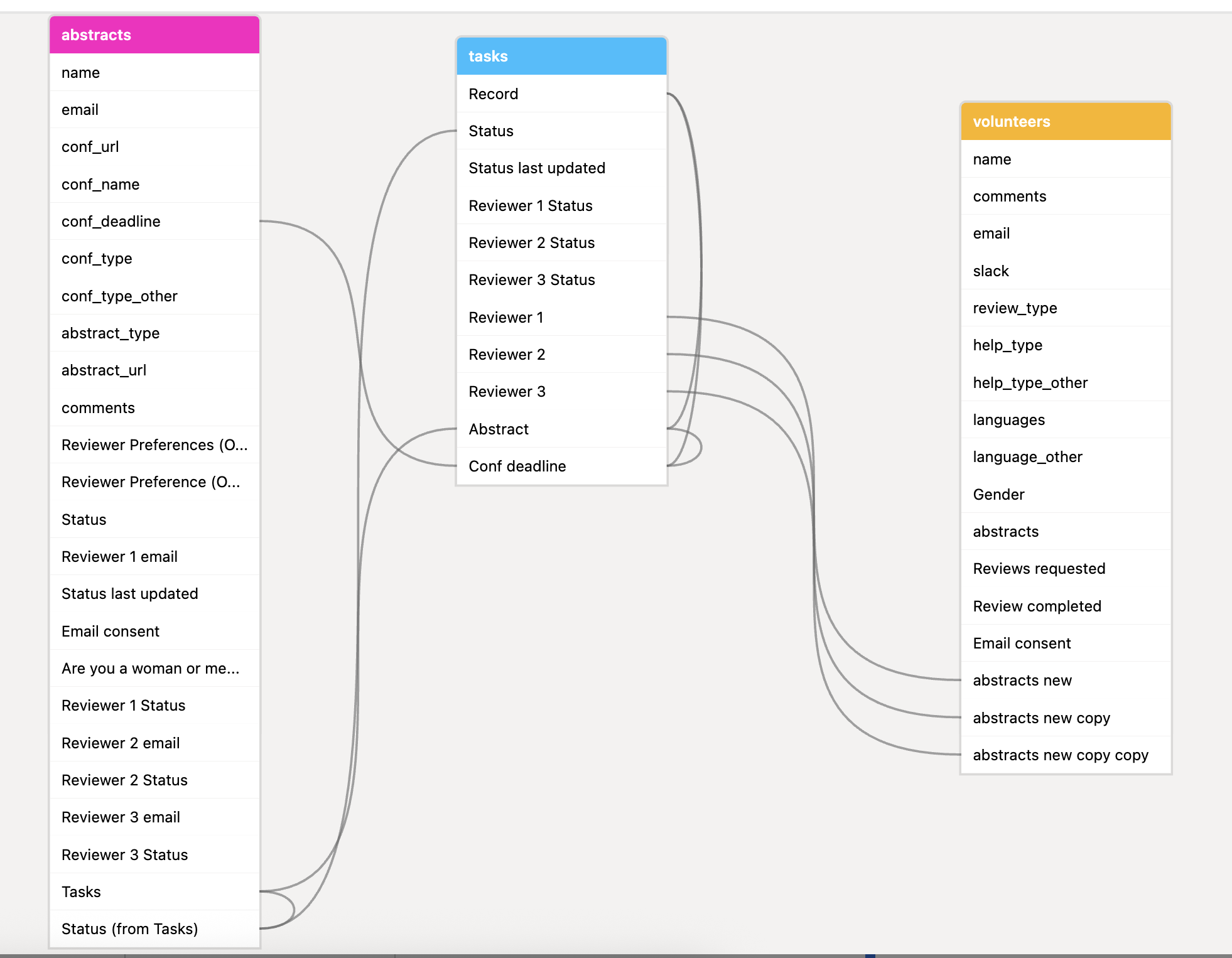Click name field in abstracts table
1232x958 pixels.
[154, 73]
